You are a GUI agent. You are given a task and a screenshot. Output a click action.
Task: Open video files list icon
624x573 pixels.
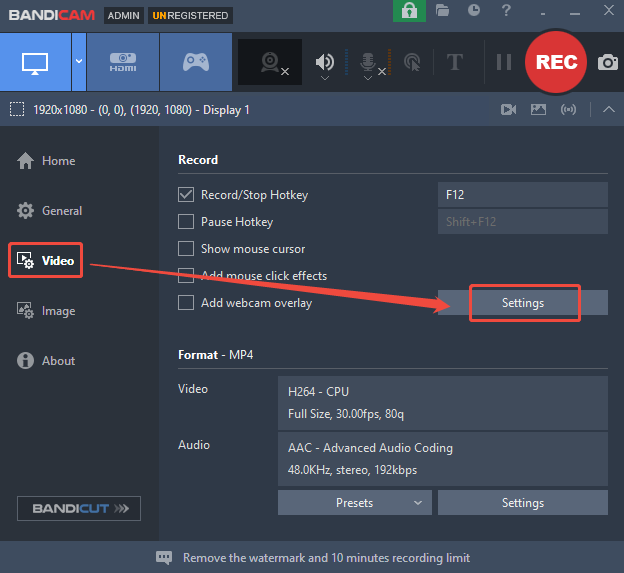tap(508, 109)
